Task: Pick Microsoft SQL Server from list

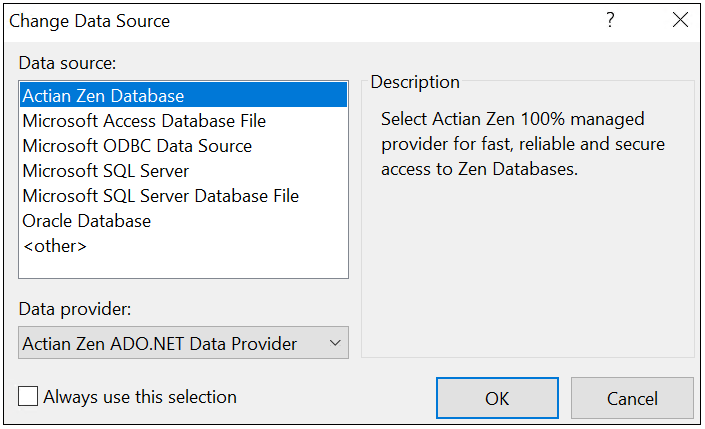Action: (183, 171)
